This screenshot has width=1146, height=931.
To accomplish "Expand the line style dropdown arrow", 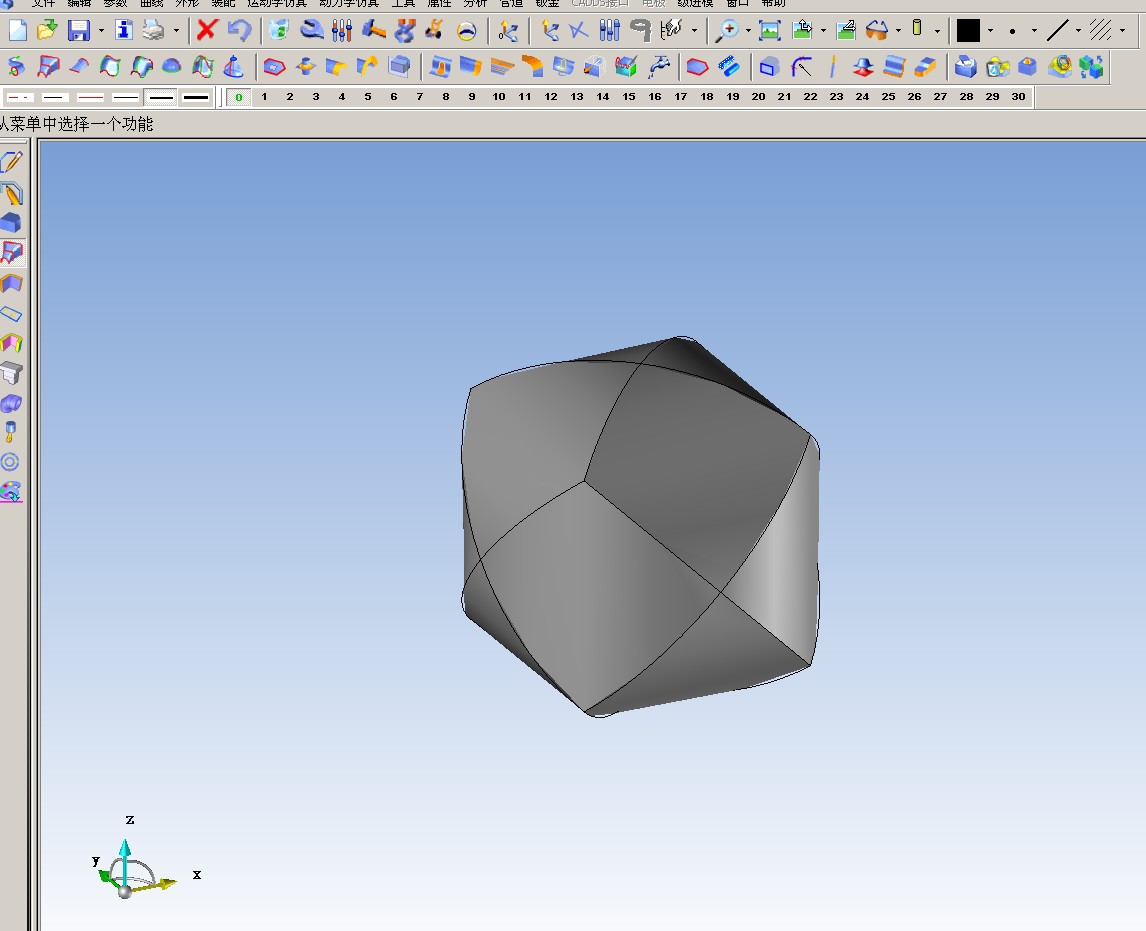I will 1078,31.
